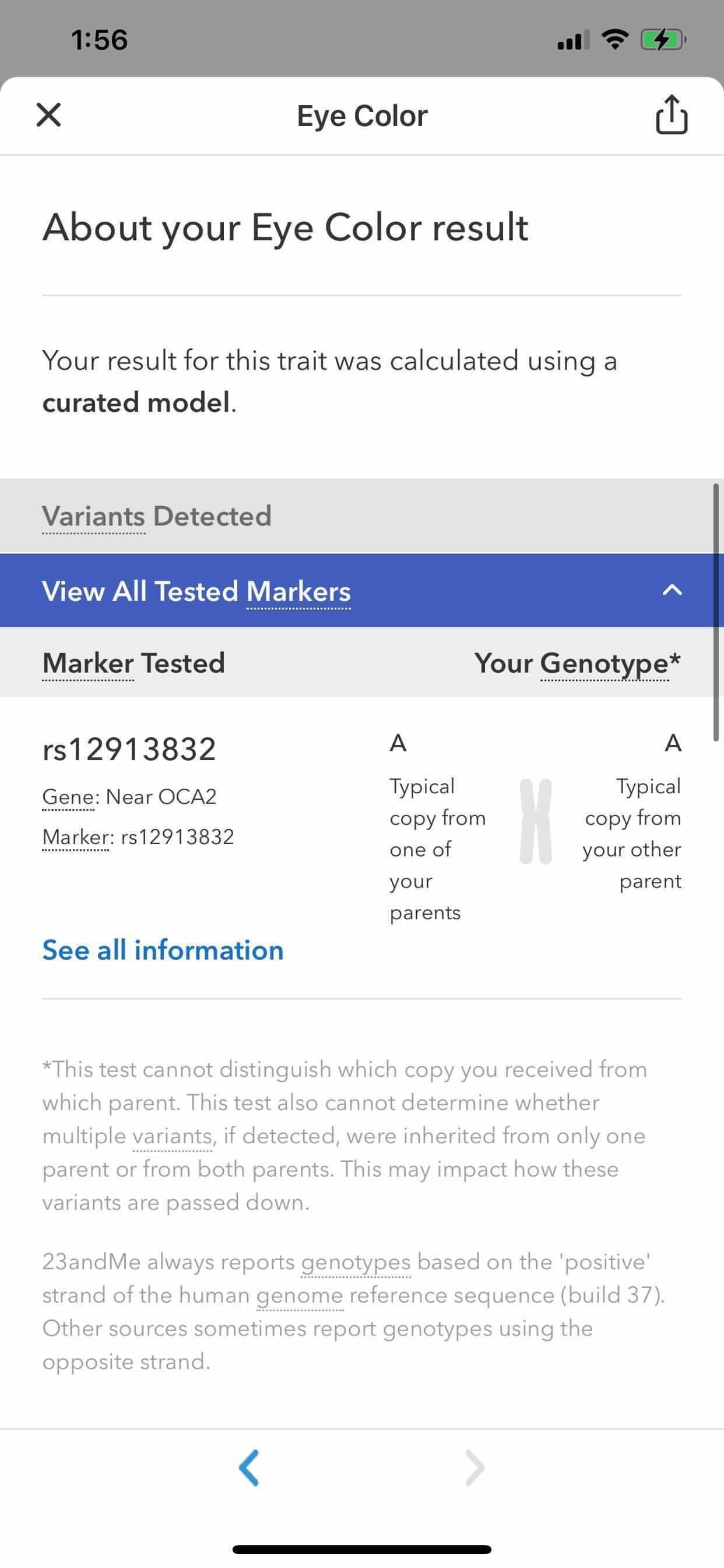Tap underlined variants in the footnote
This screenshot has width=724, height=1568.
(171, 1136)
